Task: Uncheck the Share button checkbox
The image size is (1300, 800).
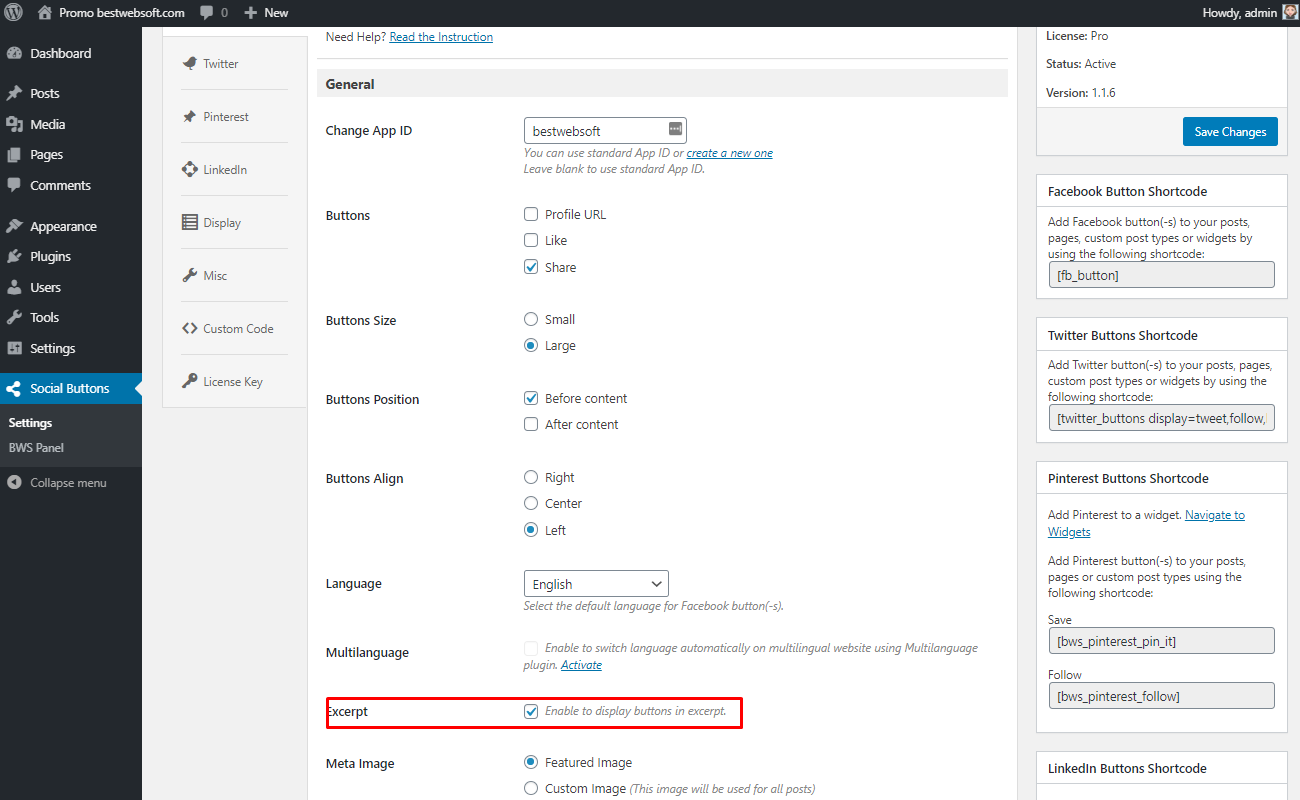Action: click(531, 267)
